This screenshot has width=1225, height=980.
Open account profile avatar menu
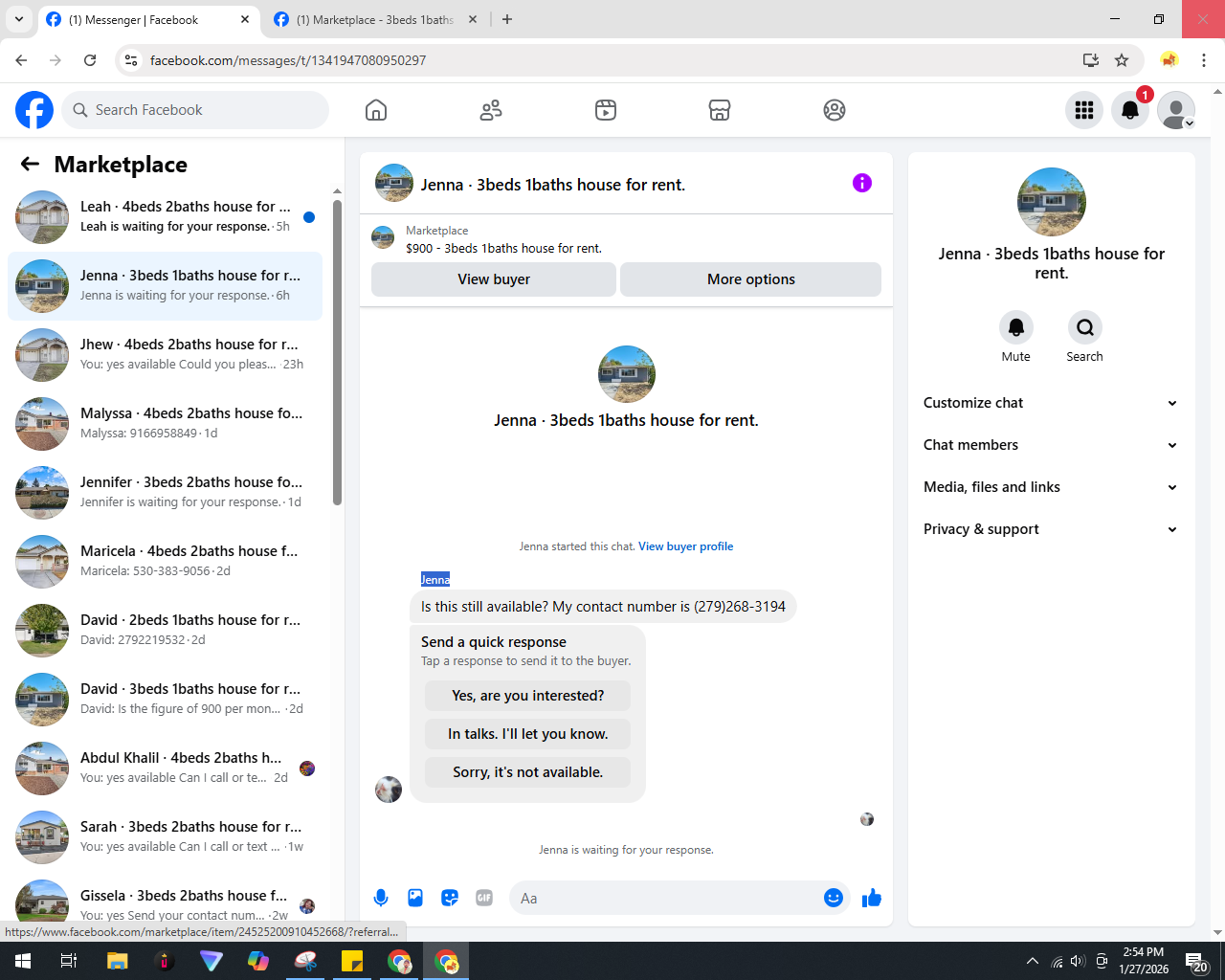point(1176,110)
